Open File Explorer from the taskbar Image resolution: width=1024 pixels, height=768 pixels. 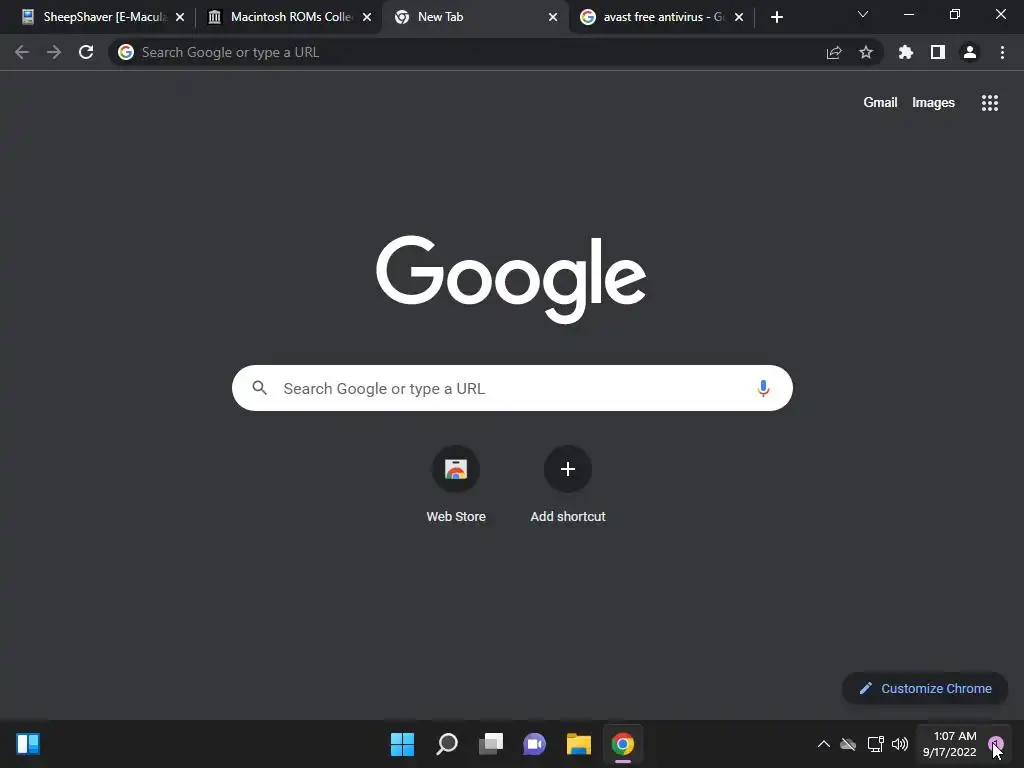579,744
